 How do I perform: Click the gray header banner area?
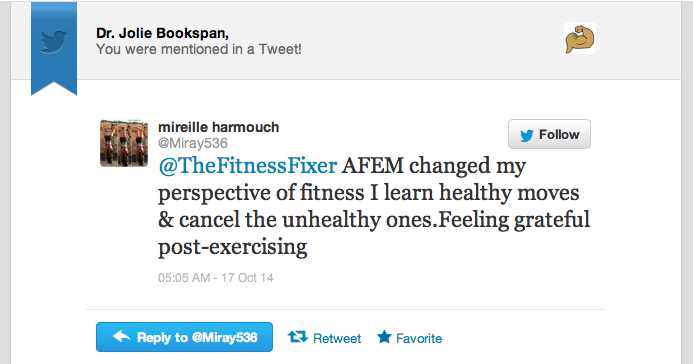(346, 41)
